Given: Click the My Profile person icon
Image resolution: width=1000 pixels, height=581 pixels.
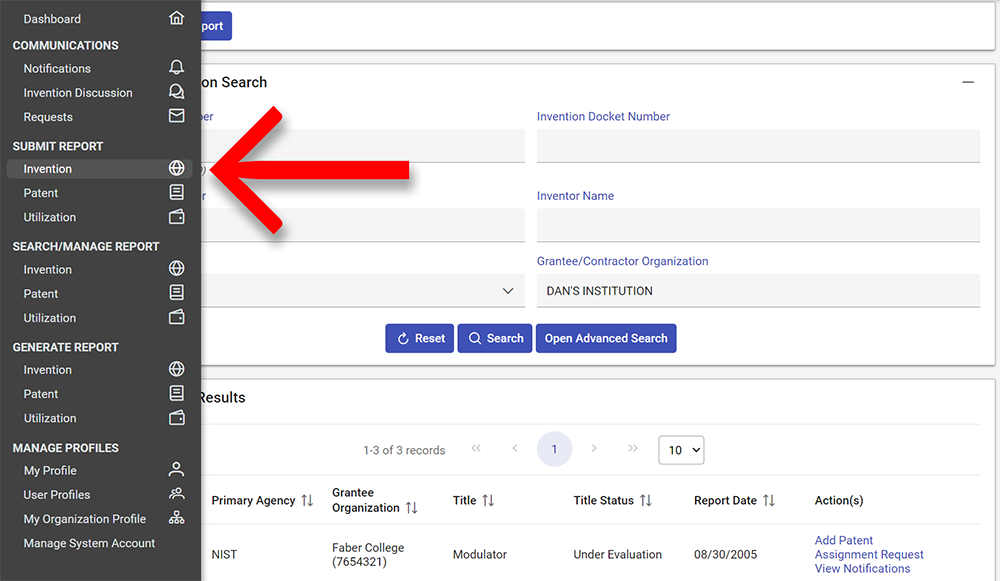Looking at the screenshot, I should [x=177, y=470].
